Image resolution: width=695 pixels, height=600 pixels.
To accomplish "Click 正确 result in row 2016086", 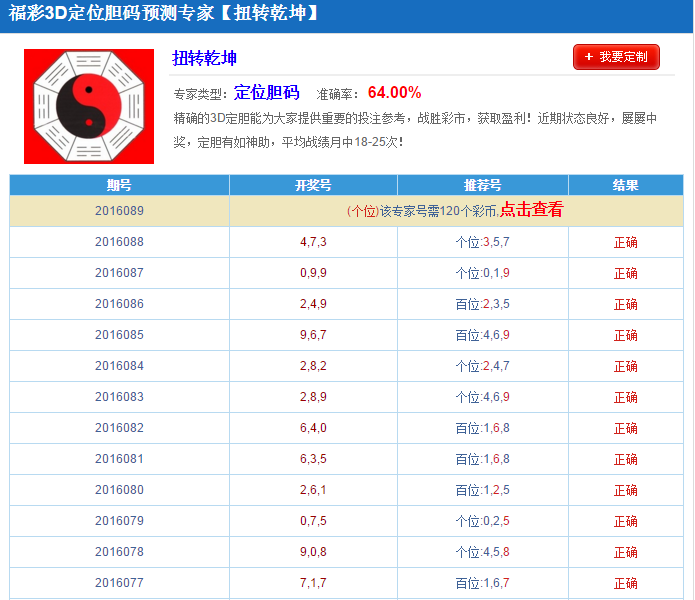I will tap(625, 304).
